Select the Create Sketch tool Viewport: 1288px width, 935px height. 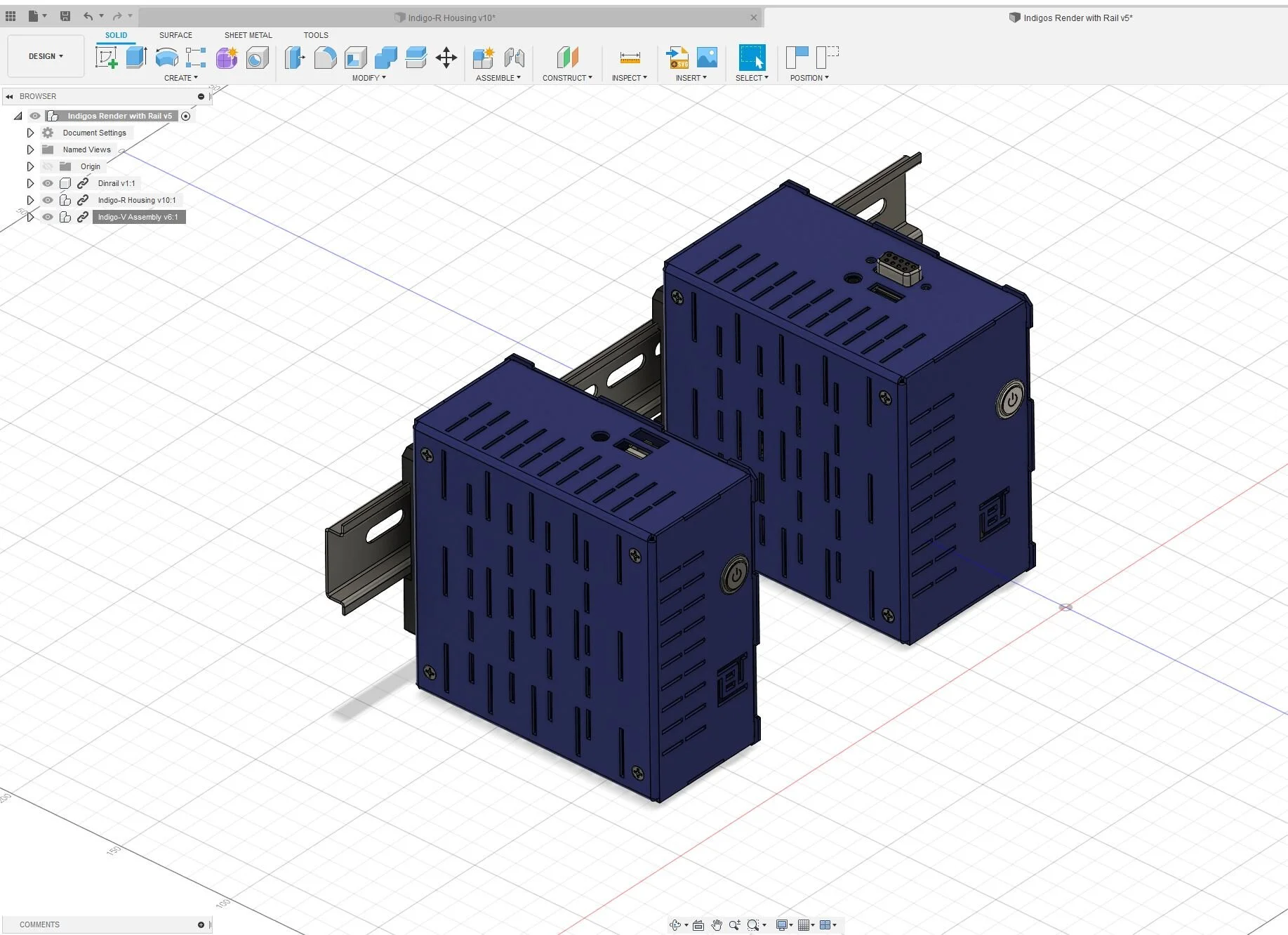click(x=107, y=58)
